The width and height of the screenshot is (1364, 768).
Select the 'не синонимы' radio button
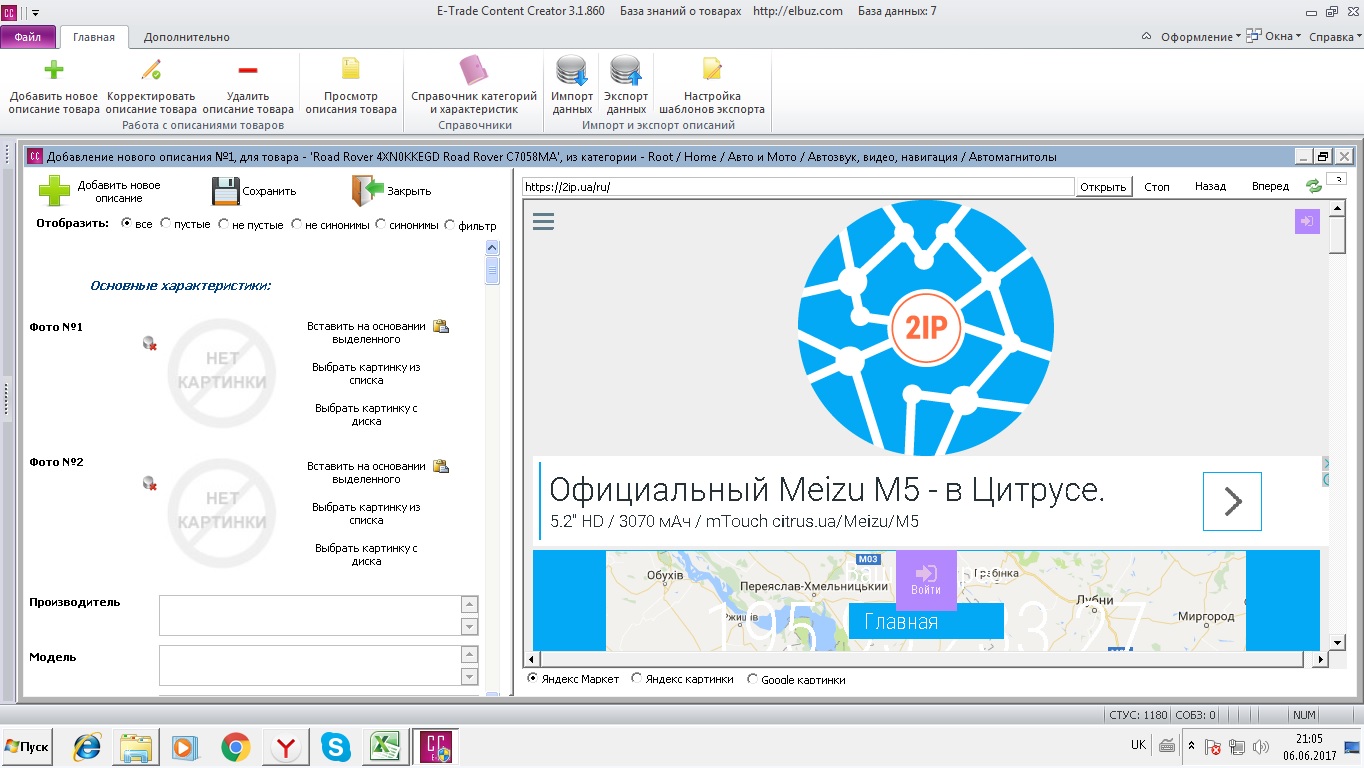click(297, 224)
